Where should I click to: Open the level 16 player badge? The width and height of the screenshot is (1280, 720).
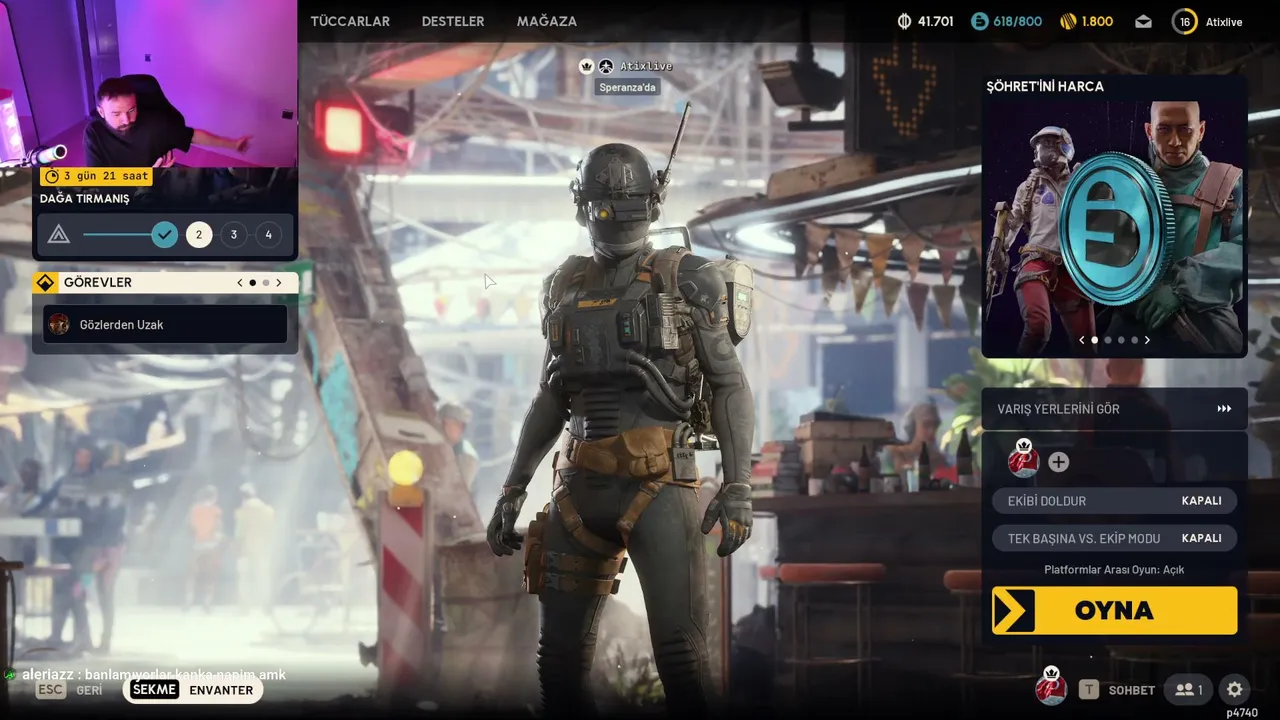(1185, 21)
